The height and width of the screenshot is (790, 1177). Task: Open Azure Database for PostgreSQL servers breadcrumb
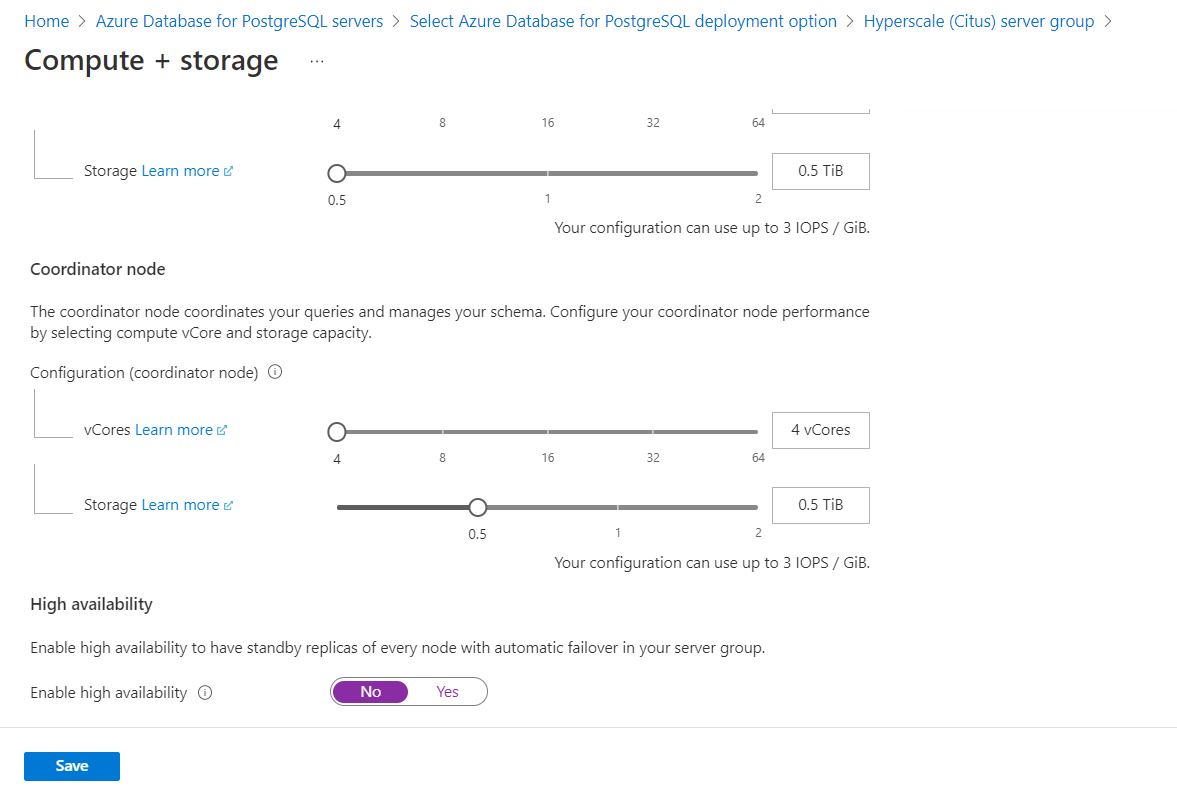238,20
